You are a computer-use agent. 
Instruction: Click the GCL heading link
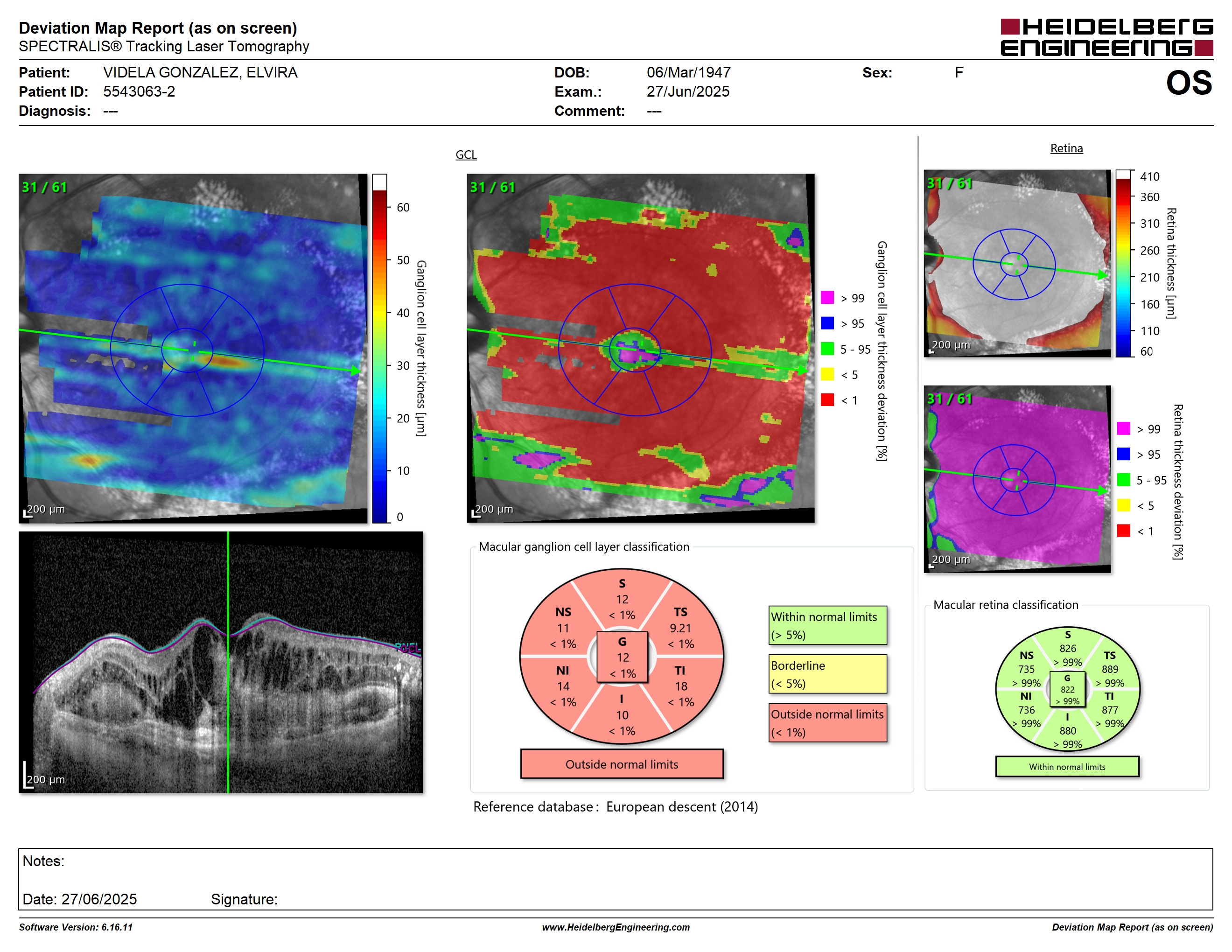[x=466, y=154]
